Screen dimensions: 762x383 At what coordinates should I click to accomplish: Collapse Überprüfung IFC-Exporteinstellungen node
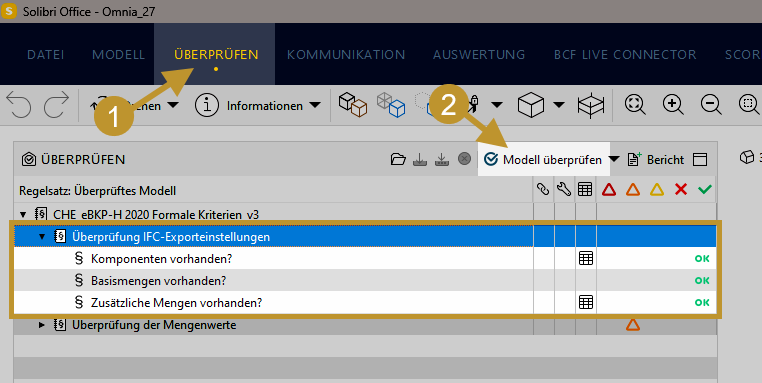tap(42, 237)
